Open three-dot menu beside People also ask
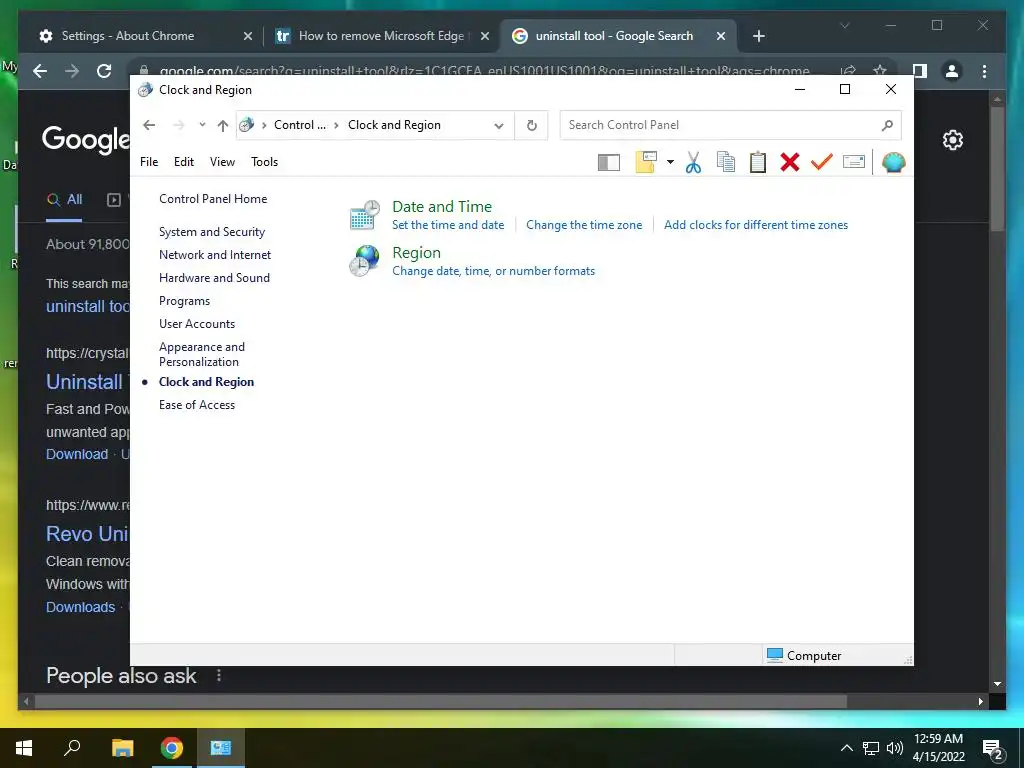 tap(219, 675)
